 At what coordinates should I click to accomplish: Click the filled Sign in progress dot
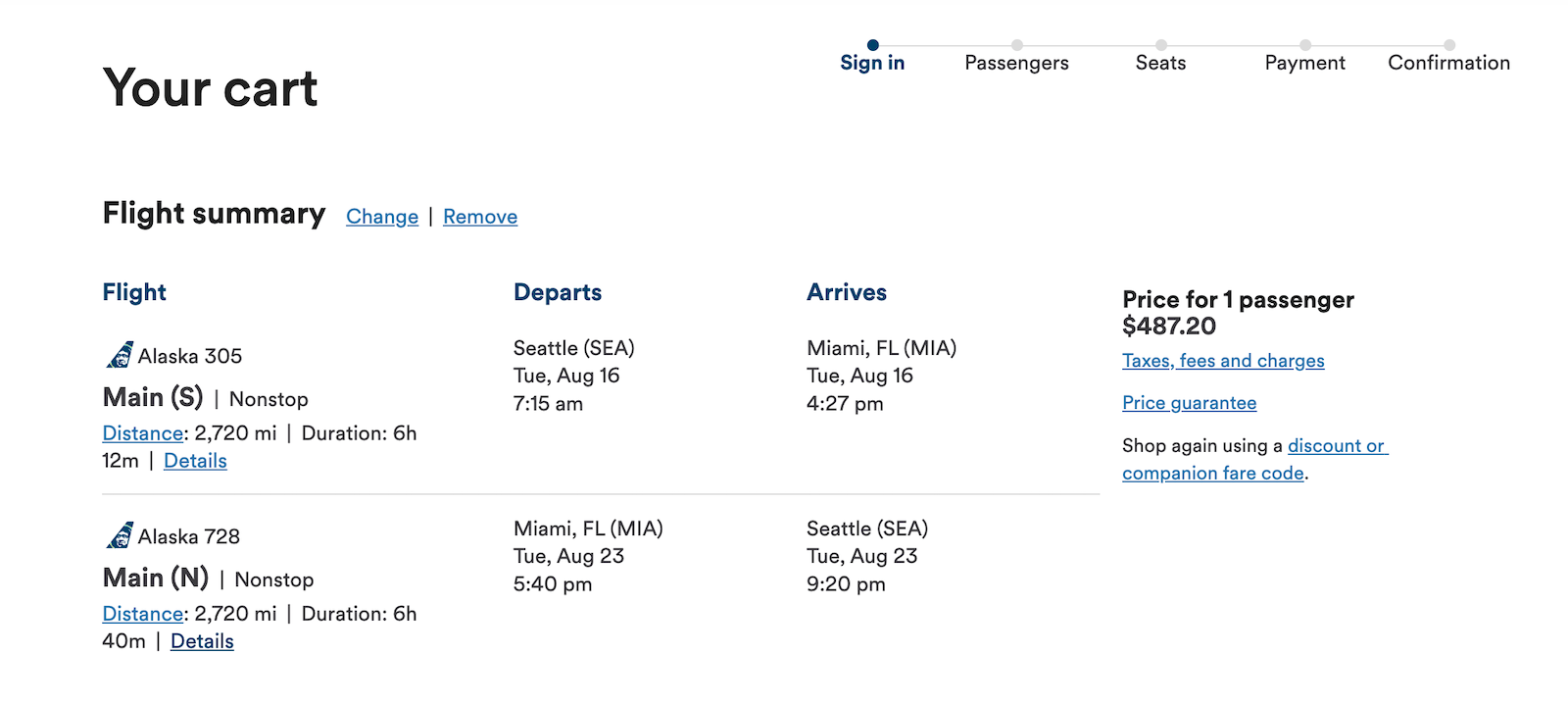(872, 43)
